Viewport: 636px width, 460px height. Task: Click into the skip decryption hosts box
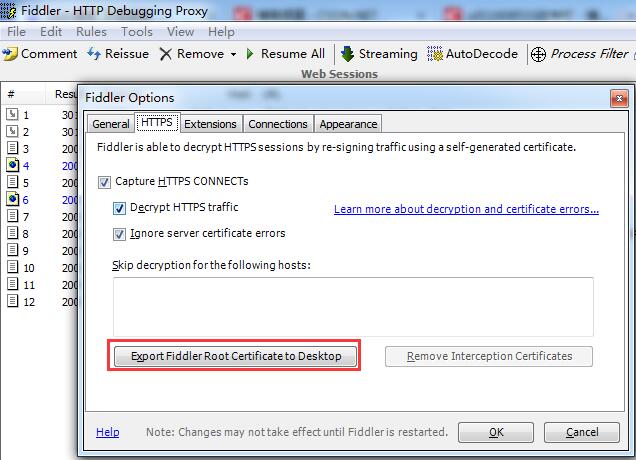tap(353, 307)
